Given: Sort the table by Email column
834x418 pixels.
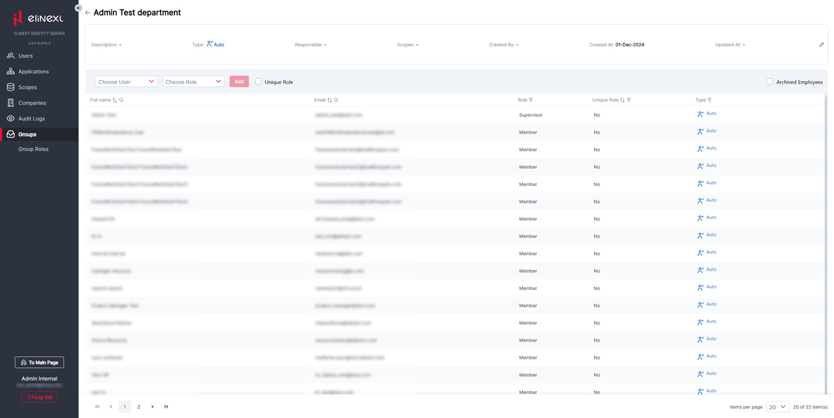Looking at the screenshot, I should tap(329, 100).
